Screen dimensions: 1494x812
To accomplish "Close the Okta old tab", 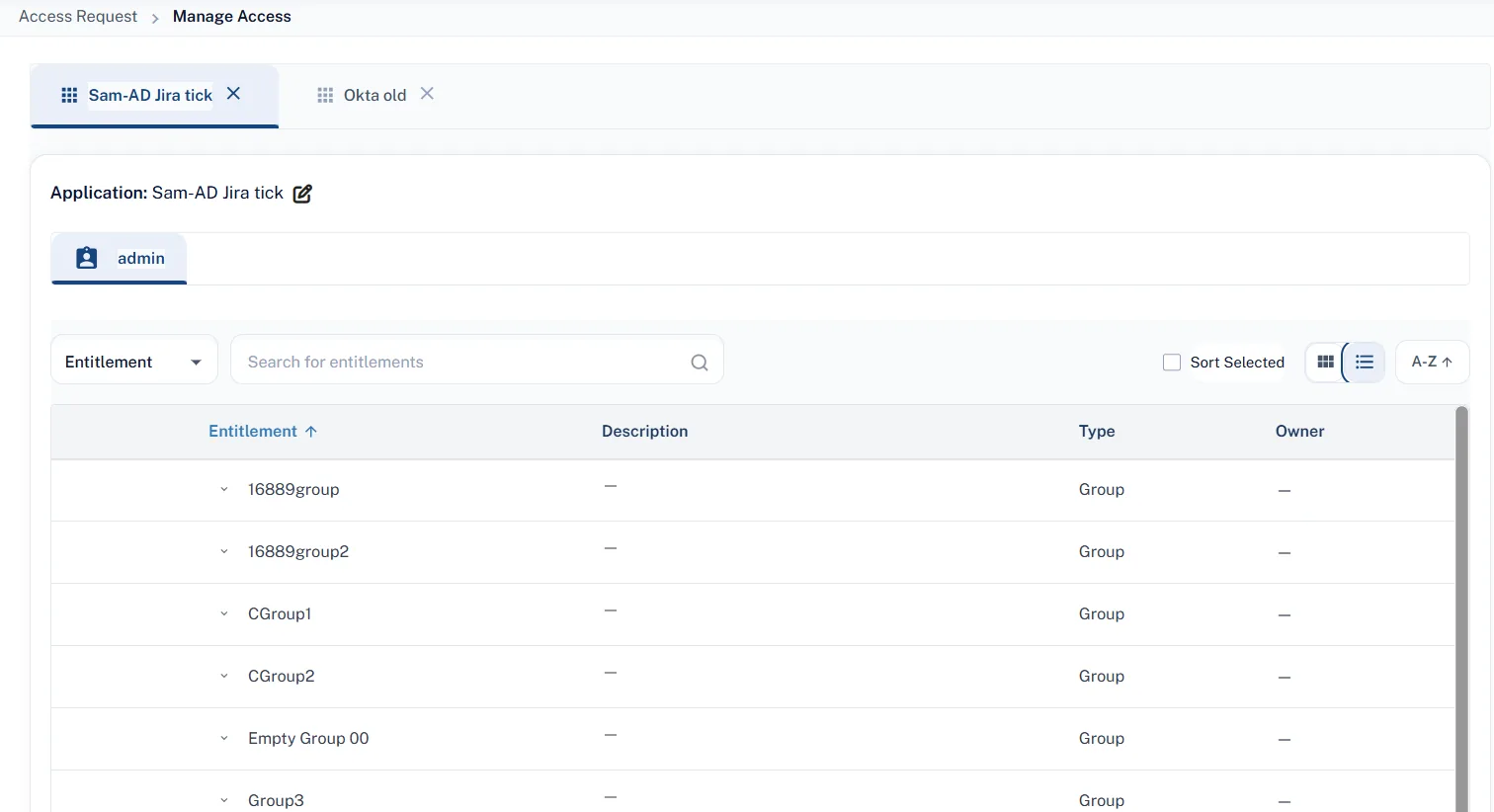I will [427, 94].
